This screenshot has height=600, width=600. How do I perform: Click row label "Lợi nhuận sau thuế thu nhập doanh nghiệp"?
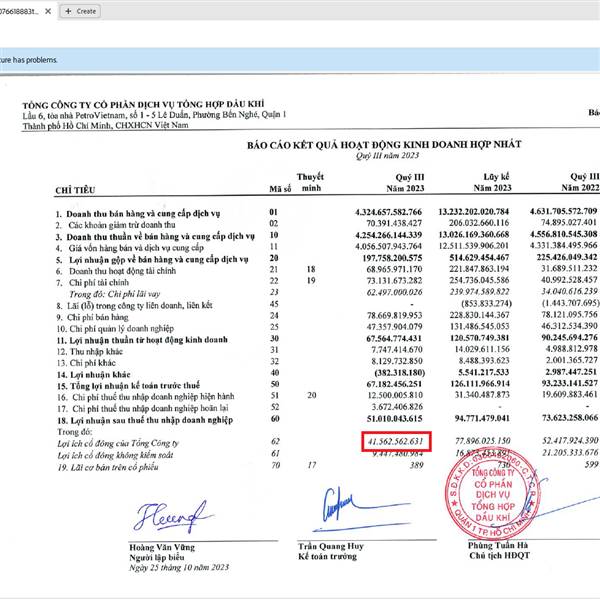pos(152,420)
